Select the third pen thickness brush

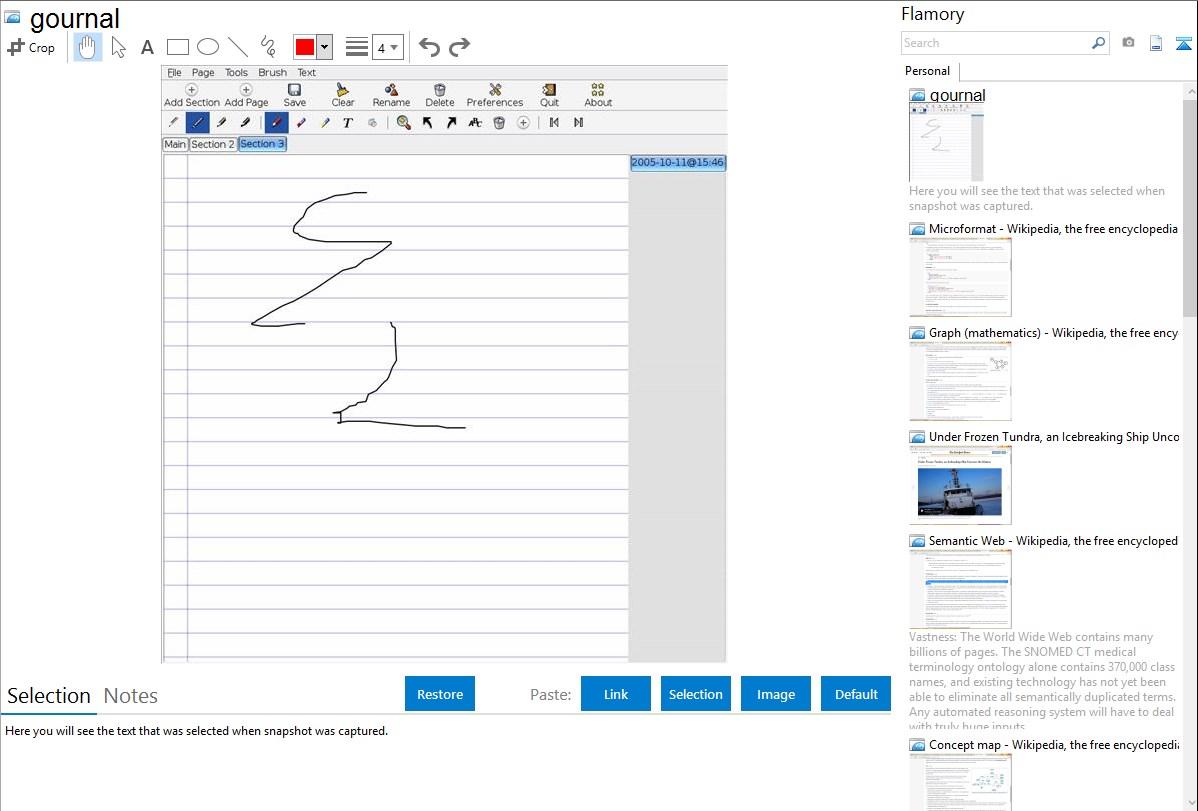pos(222,122)
